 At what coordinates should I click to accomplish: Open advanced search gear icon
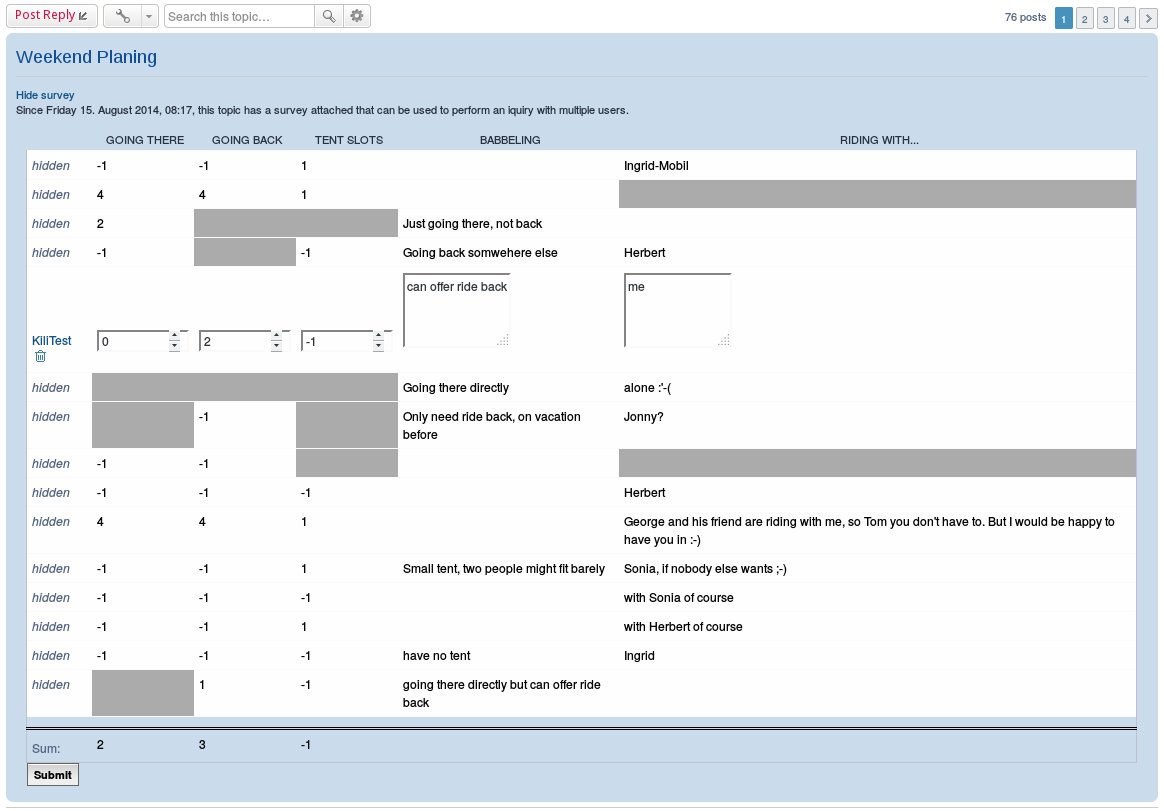coord(357,16)
